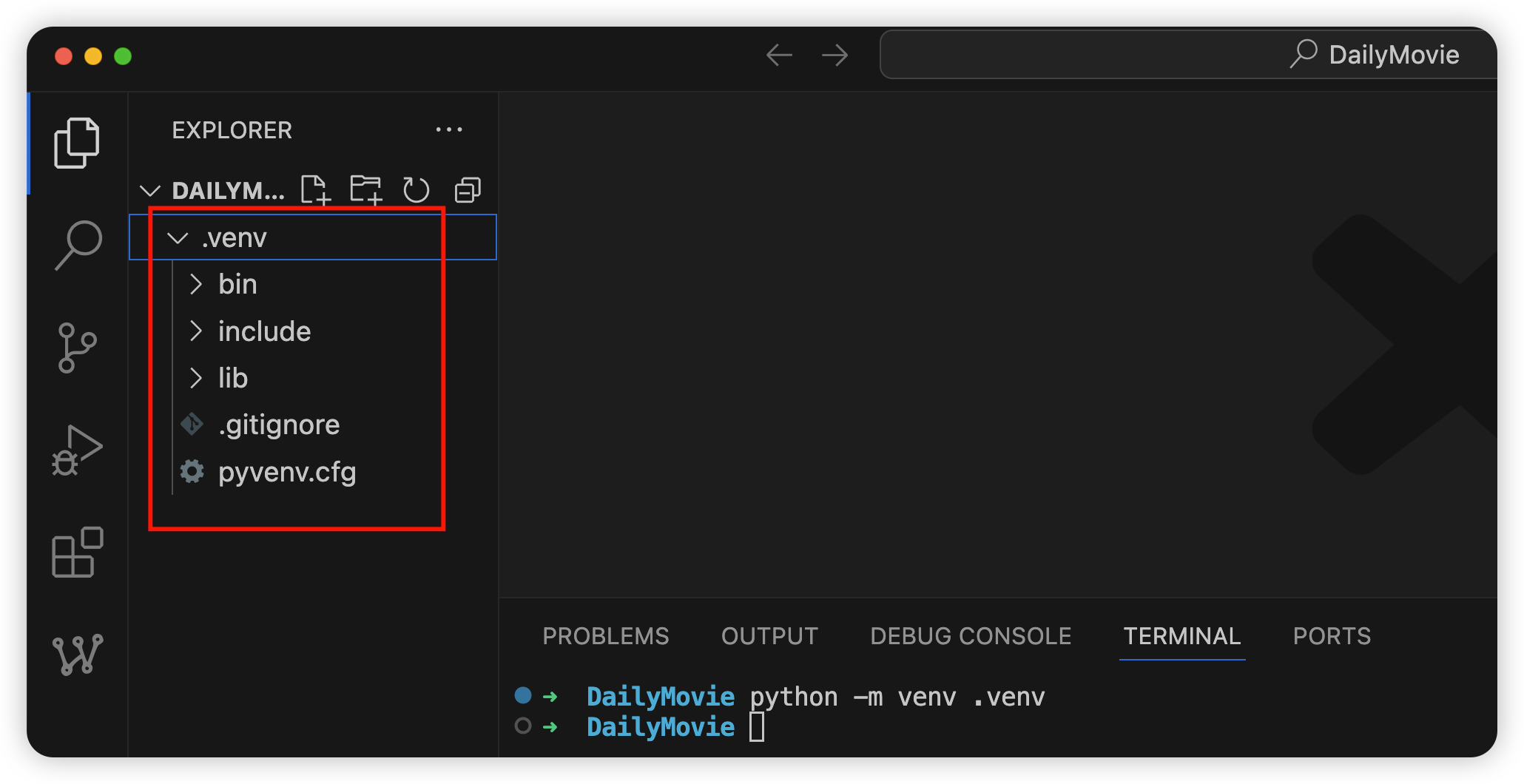1524x784 pixels.
Task: Open the Debug Console tab
Action: 971,636
